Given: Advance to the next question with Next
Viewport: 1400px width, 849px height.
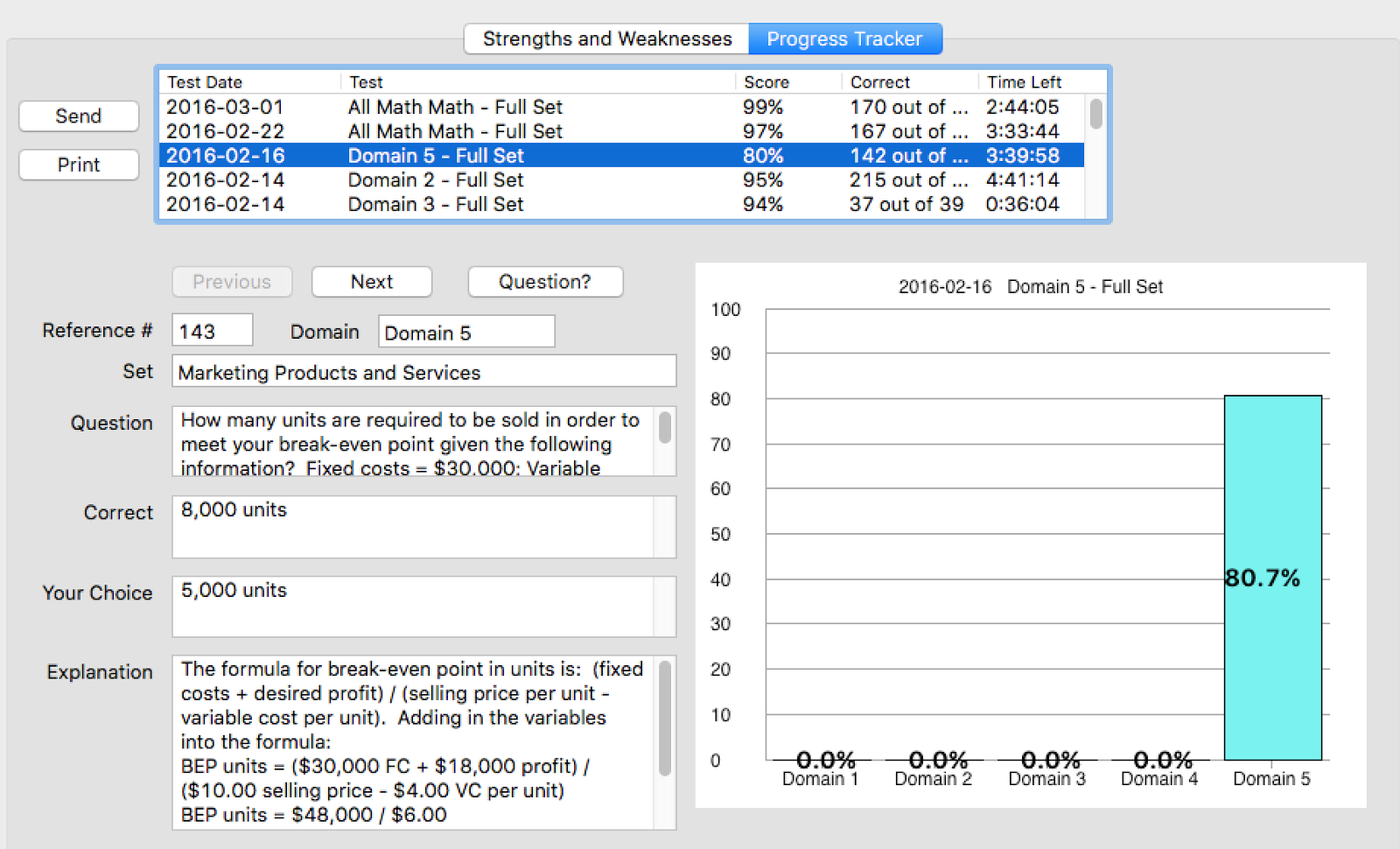Looking at the screenshot, I should point(371,282).
